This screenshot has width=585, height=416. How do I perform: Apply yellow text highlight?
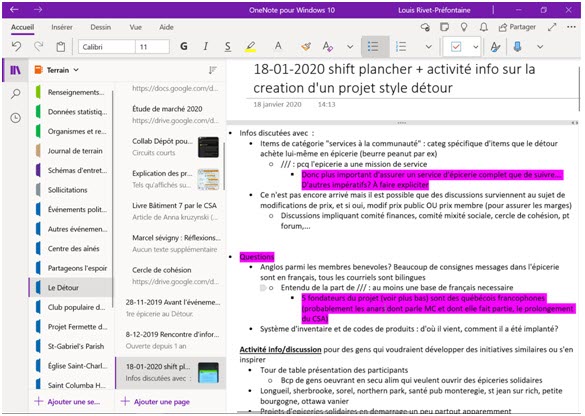pyautogui.click(x=250, y=46)
